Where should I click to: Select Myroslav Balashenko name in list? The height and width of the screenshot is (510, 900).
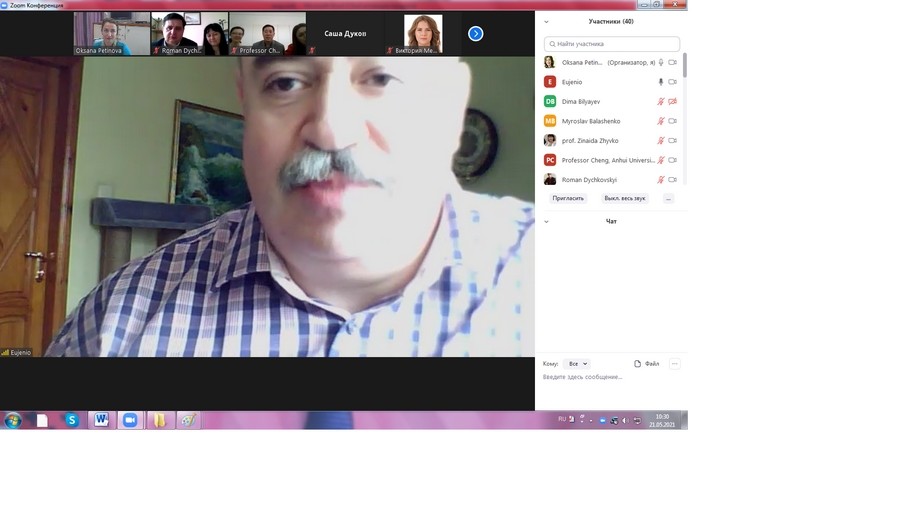pyautogui.click(x=591, y=121)
